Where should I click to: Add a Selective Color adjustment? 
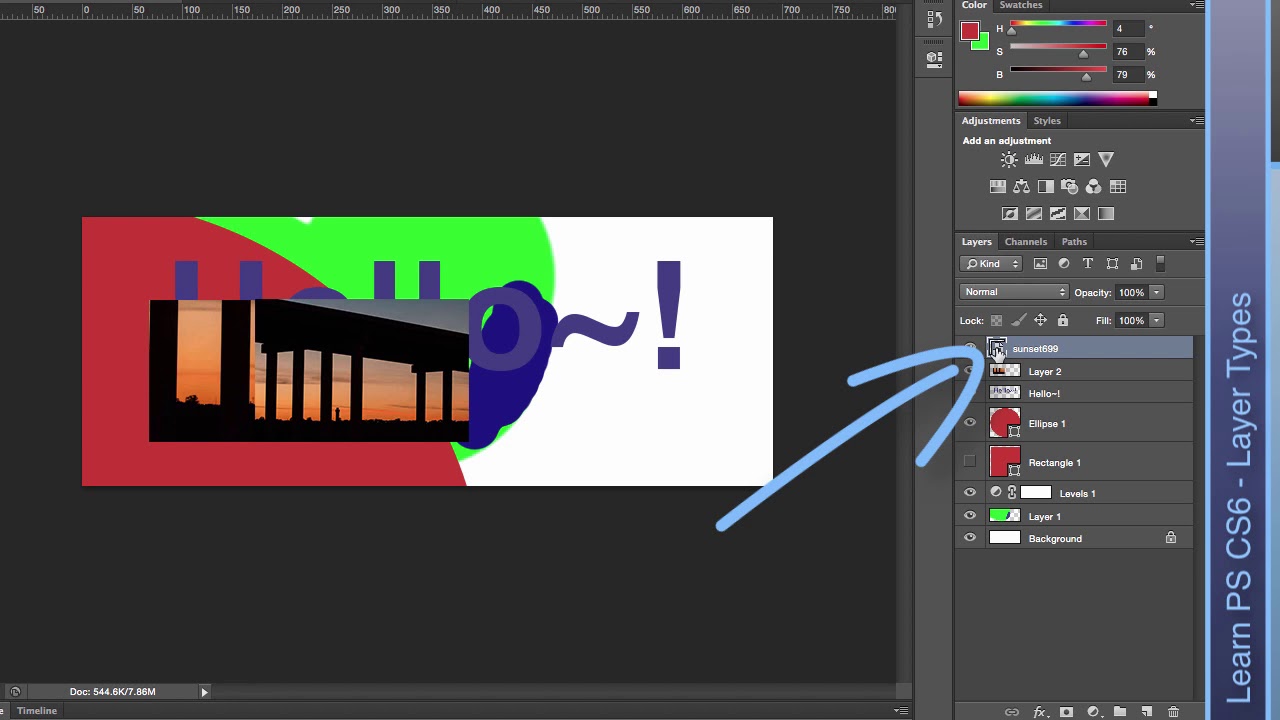click(x=1082, y=214)
